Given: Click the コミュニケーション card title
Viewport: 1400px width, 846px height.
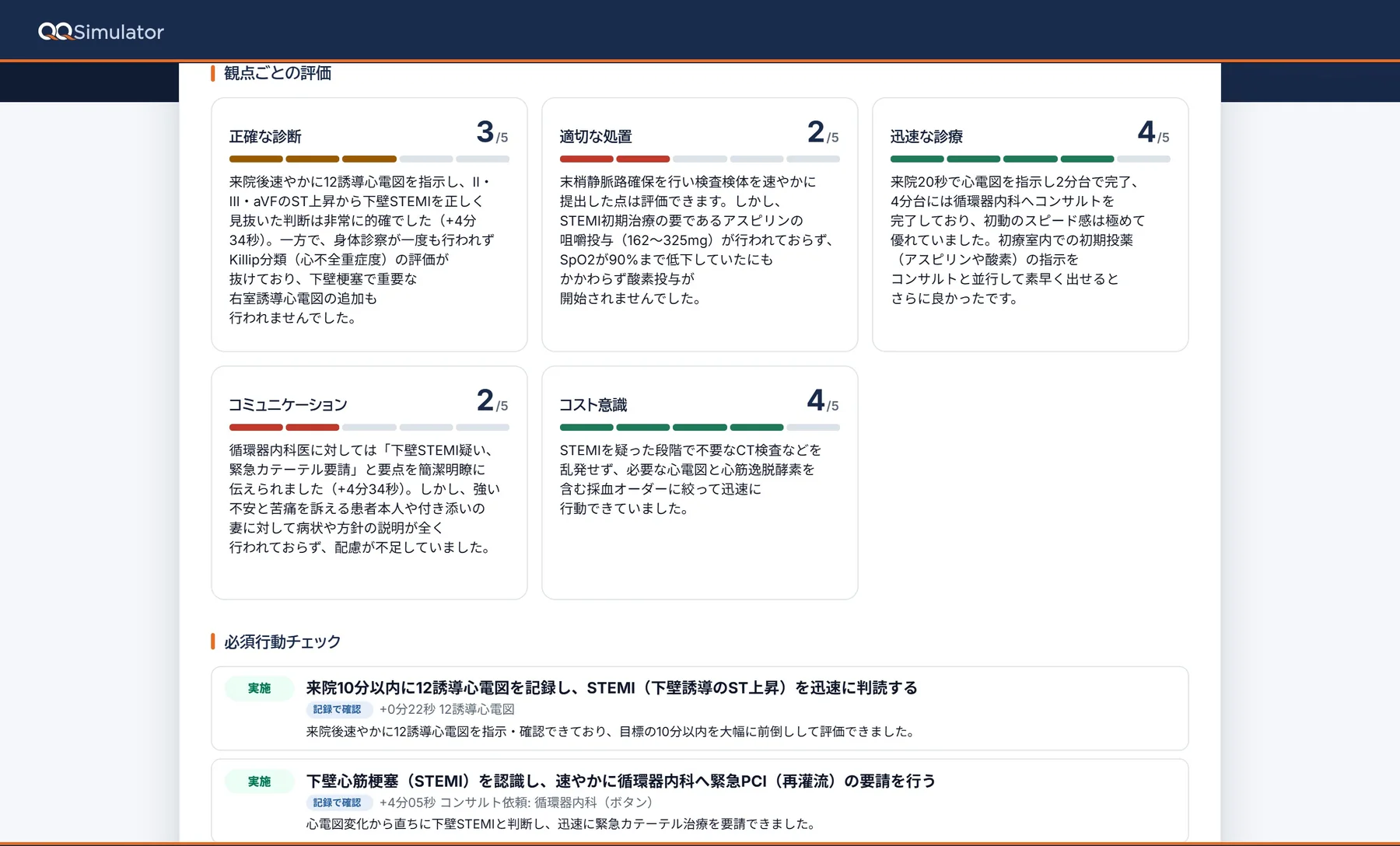Looking at the screenshot, I should (x=288, y=405).
